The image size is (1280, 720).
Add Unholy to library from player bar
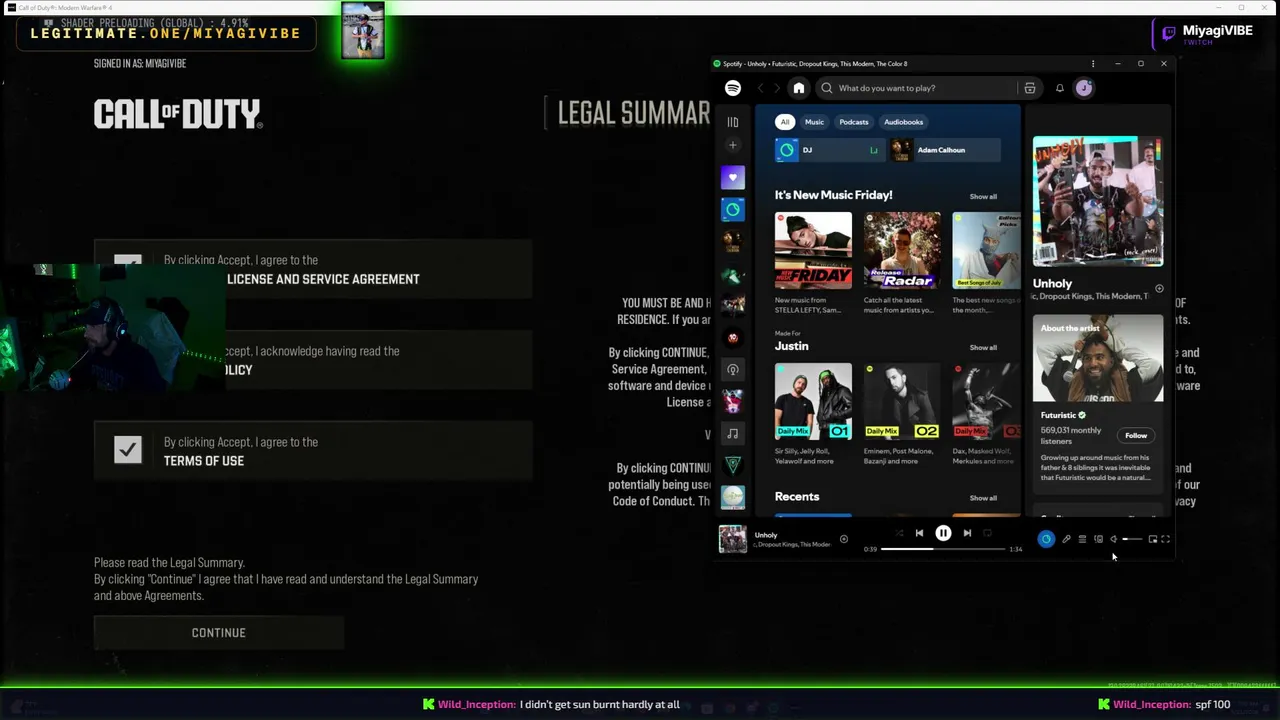(x=843, y=539)
